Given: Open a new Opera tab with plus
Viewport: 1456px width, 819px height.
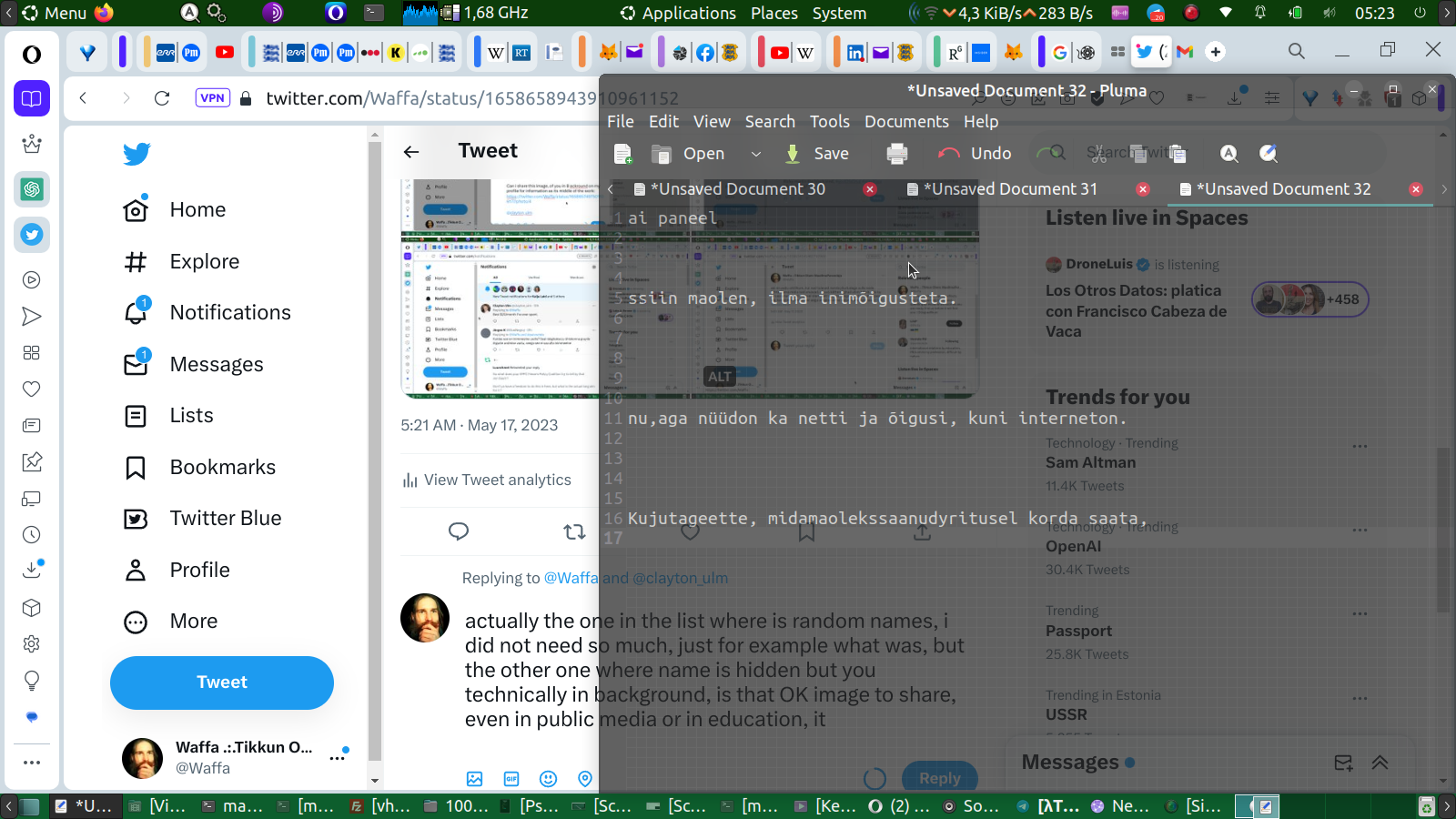Looking at the screenshot, I should pos(1216,52).
